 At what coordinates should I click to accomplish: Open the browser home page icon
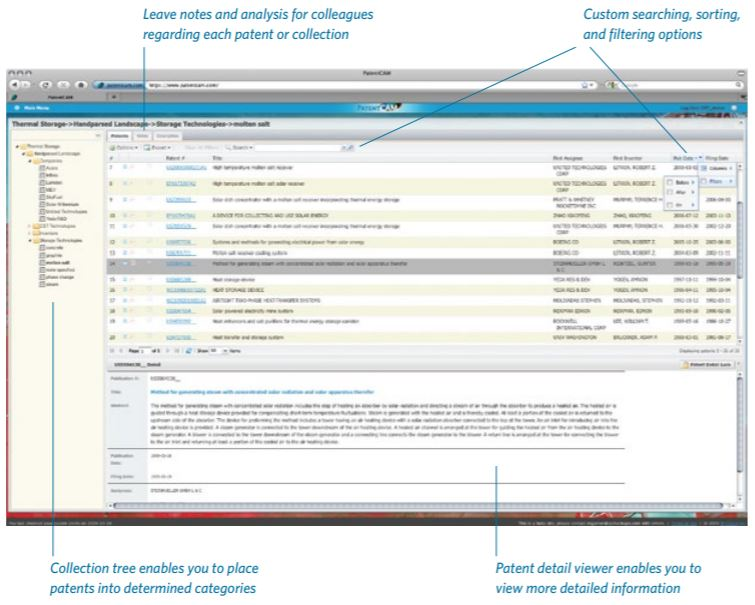[81, 85]
